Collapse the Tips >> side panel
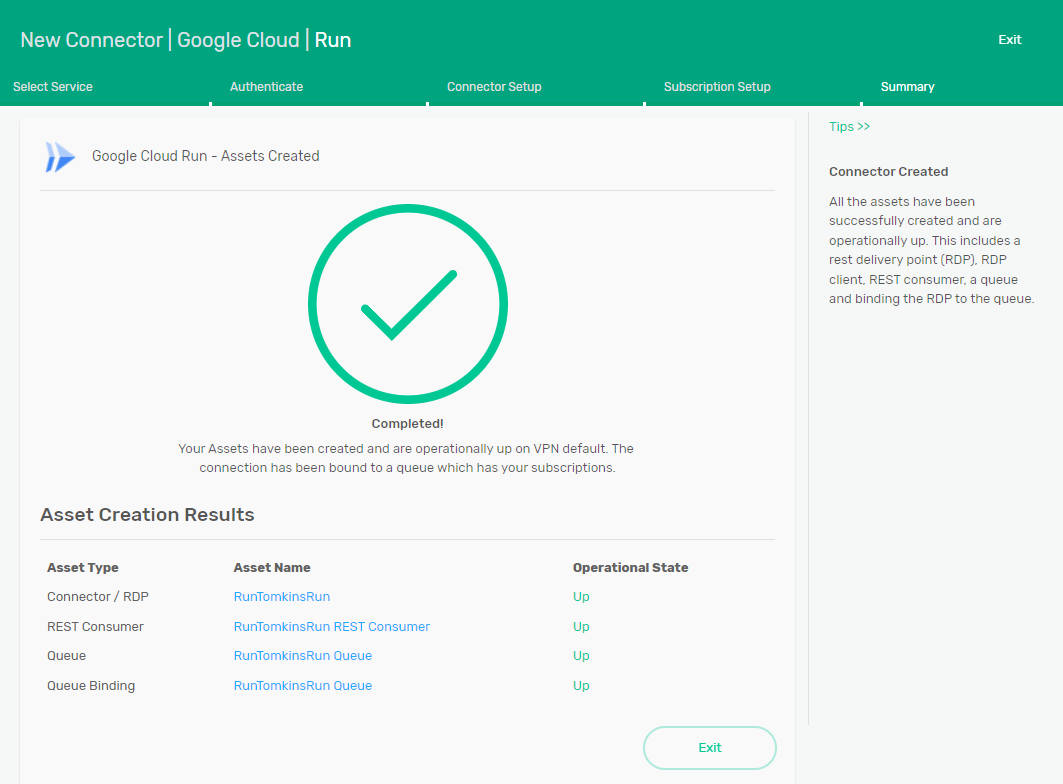The width and height of the screenshot is (1063, 784). coord(849,127)
